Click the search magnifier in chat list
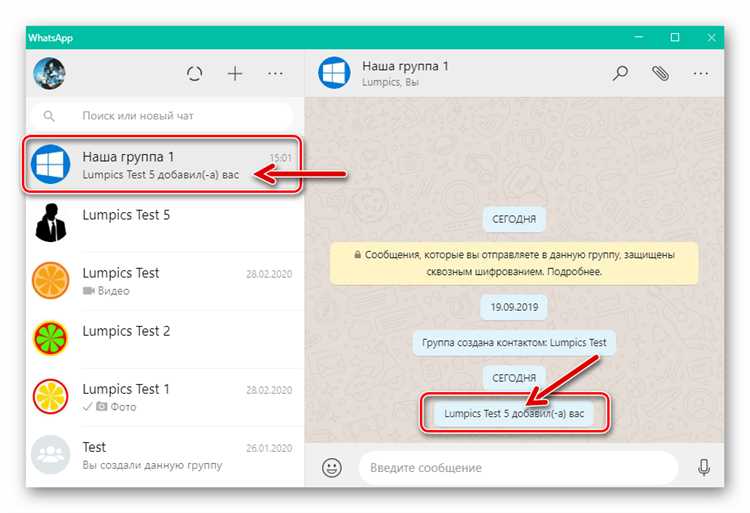Viewport: 750px width, 513px height. (x=49, y=116)
